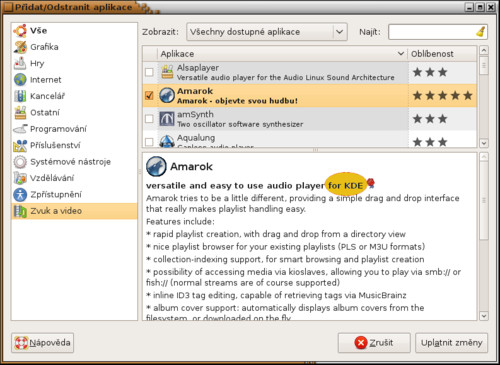Select the Zpřístupnění category
Viewport: 500px width, 365px height.
(x=74, y=194)
